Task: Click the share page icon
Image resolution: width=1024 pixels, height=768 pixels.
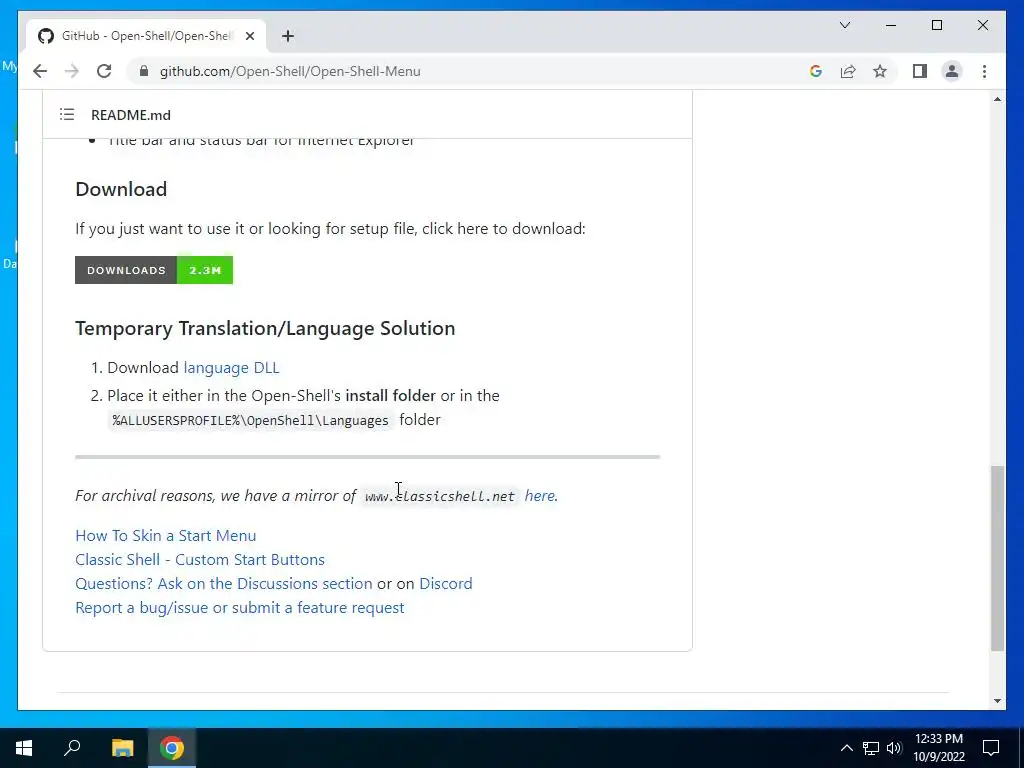Action: 848,71
